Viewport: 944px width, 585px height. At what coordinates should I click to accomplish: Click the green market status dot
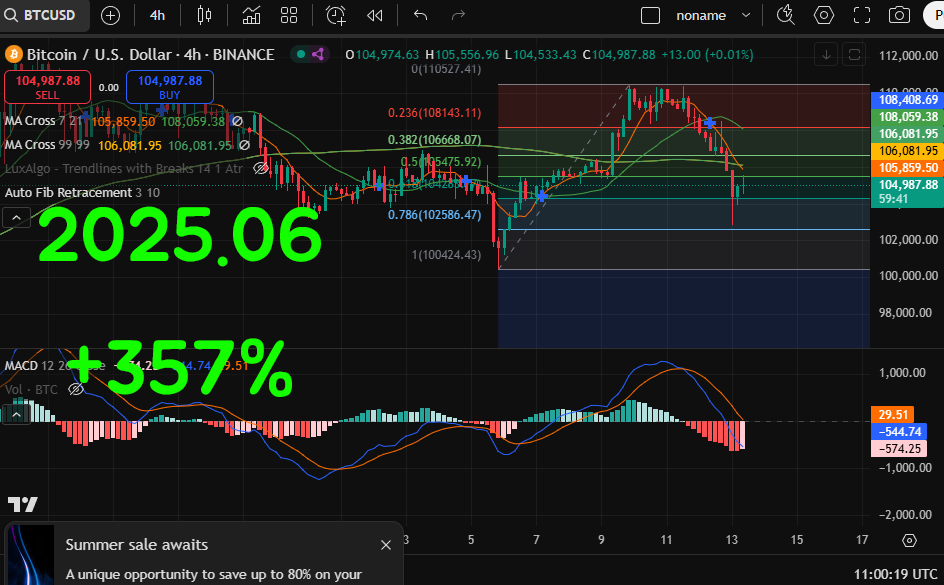pos(300,55)
